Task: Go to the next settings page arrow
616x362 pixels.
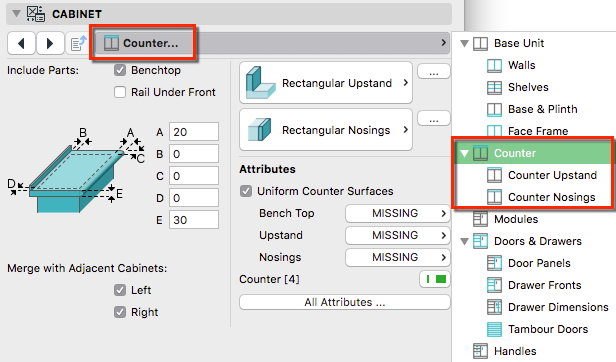Action: 50,43
